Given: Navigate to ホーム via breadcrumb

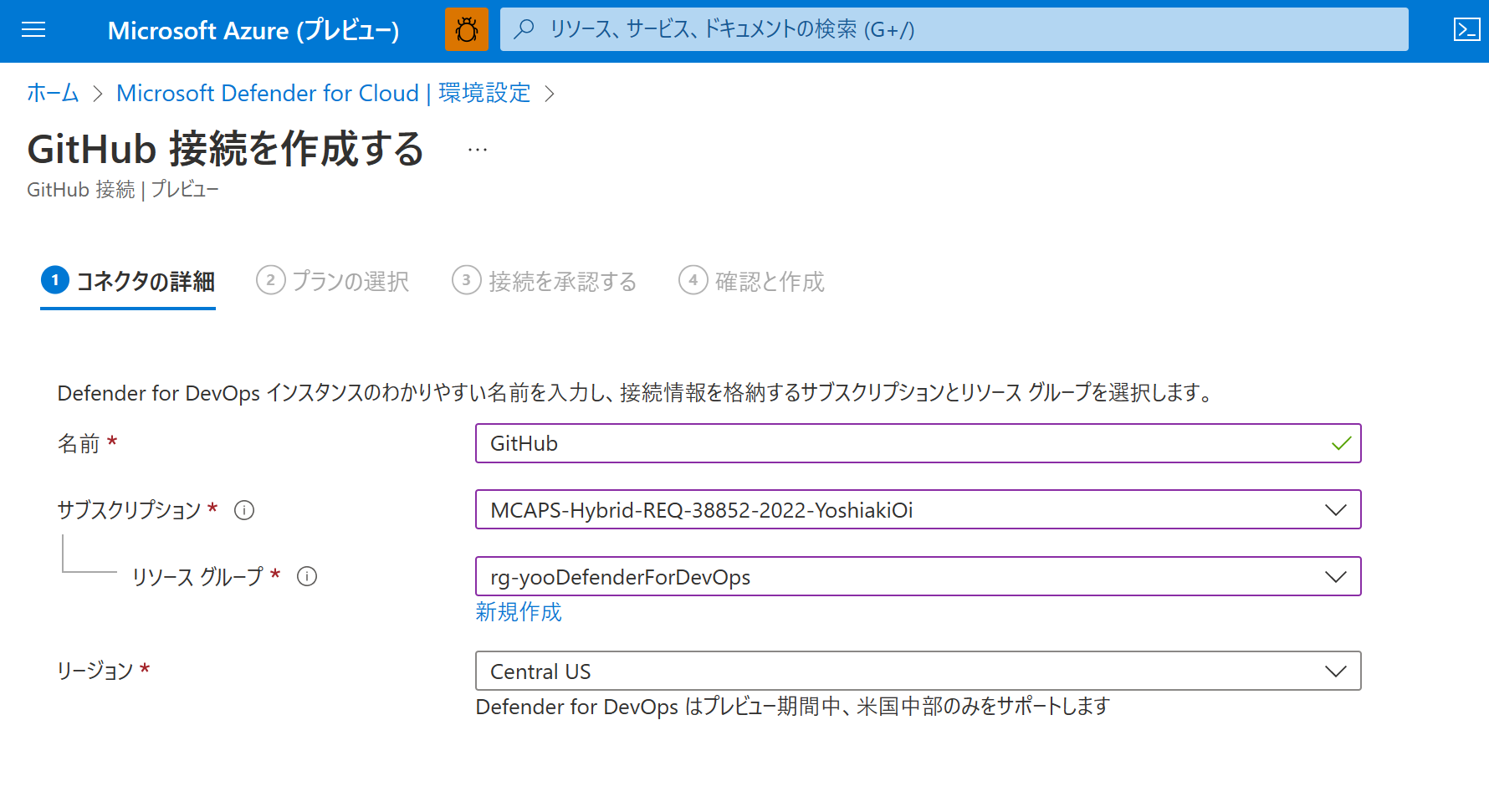Looking at the screenshot, I should (52, 93).
